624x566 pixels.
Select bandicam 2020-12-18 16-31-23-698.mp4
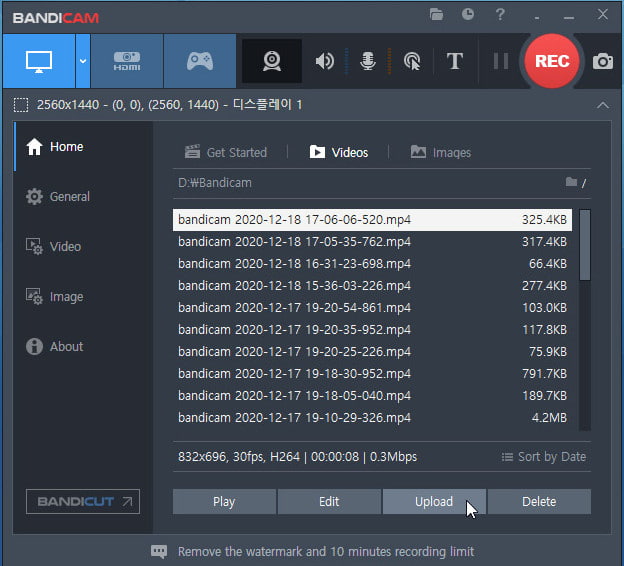click(x=372, y=263)
